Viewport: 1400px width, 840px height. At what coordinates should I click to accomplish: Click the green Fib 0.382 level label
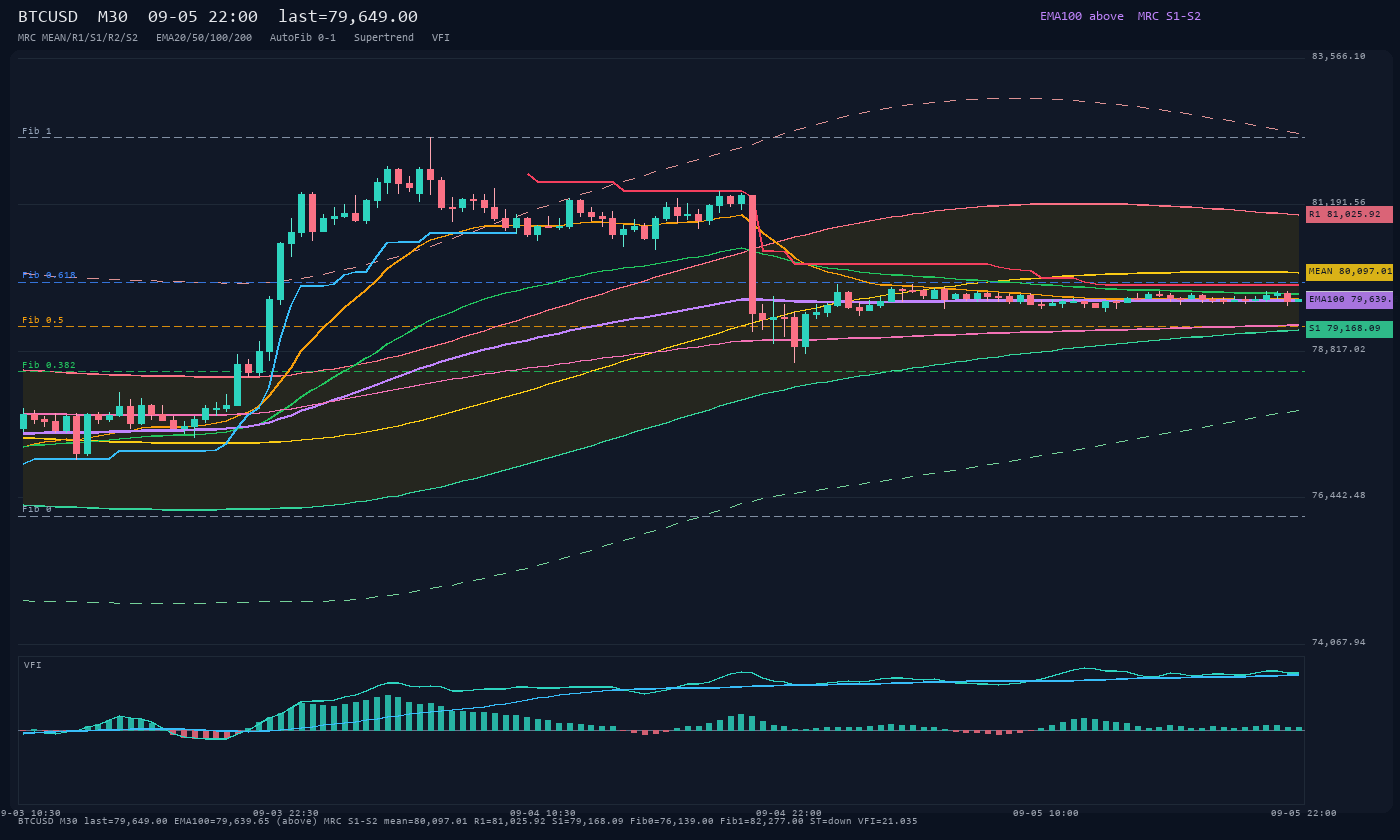pyautogui.click(x=49, y=365)
